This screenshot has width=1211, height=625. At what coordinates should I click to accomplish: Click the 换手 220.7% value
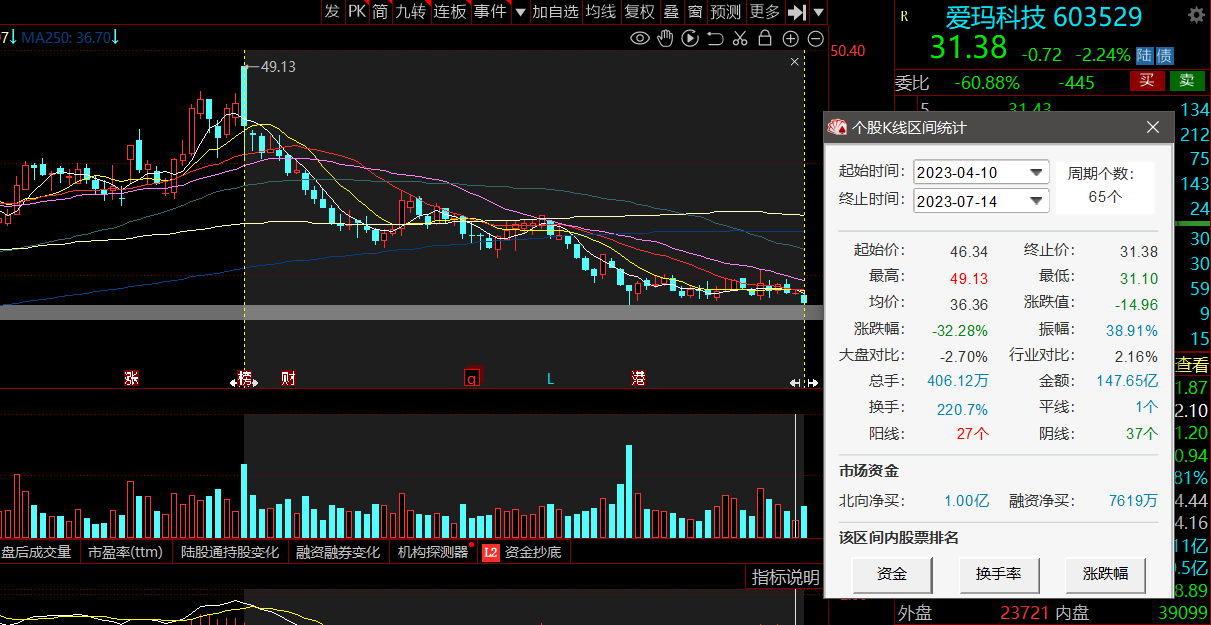pyautogui.click(x=962, y=408)
